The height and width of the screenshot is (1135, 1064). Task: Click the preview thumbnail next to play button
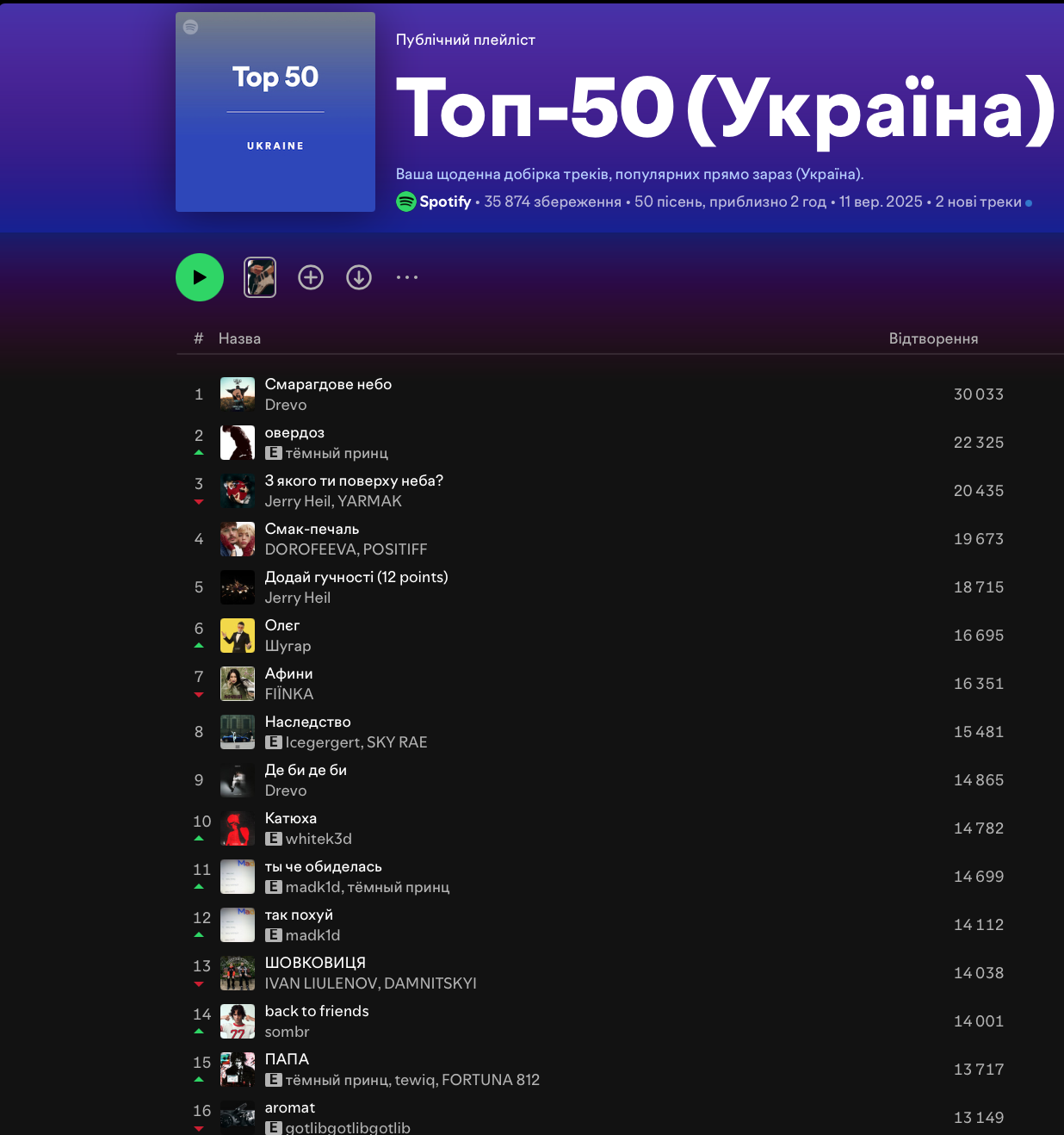(260, 277)
